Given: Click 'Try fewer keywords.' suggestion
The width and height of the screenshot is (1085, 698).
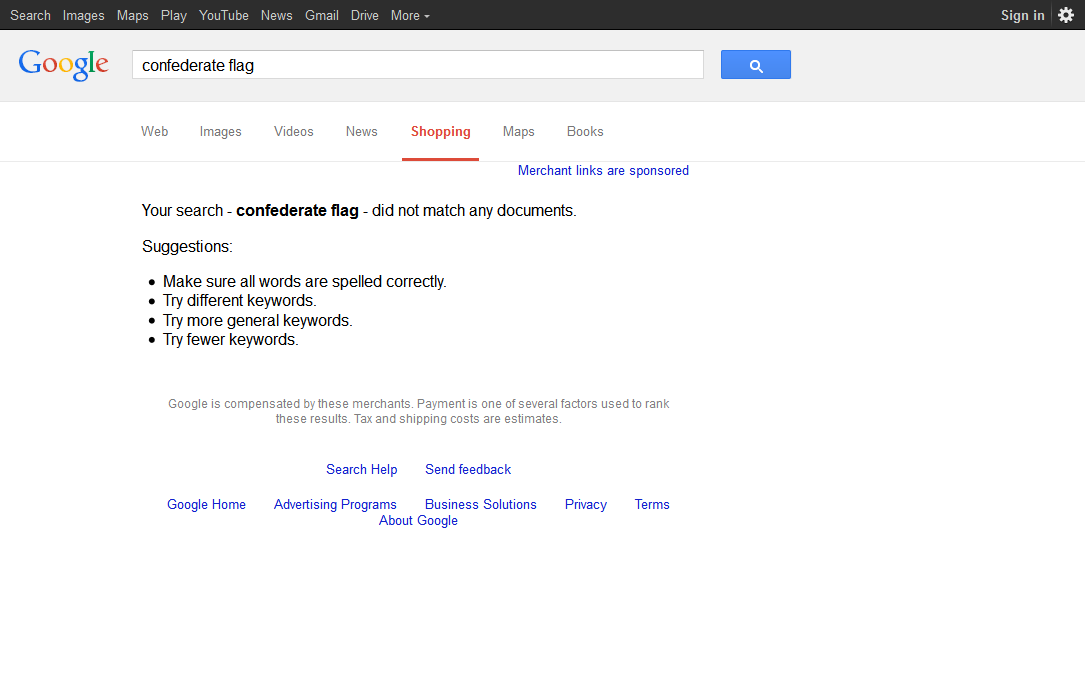Looking at the screenshot, I should 230,340.
